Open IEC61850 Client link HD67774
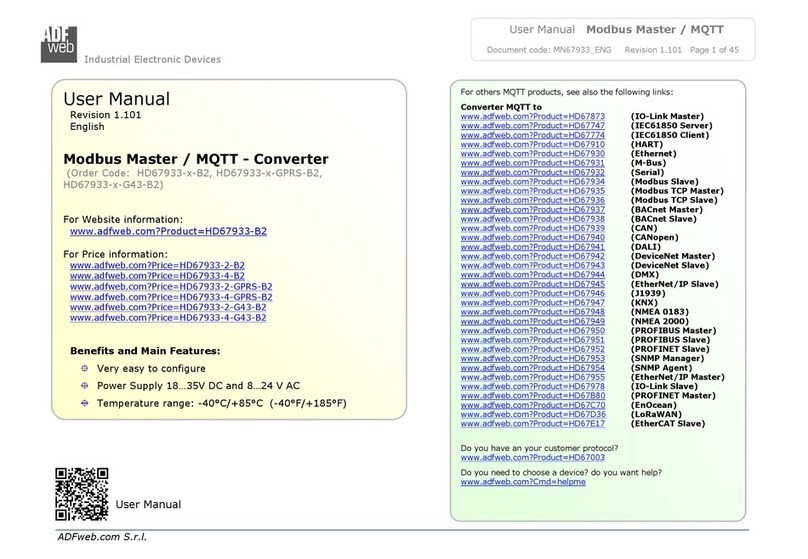 point(533,135)
